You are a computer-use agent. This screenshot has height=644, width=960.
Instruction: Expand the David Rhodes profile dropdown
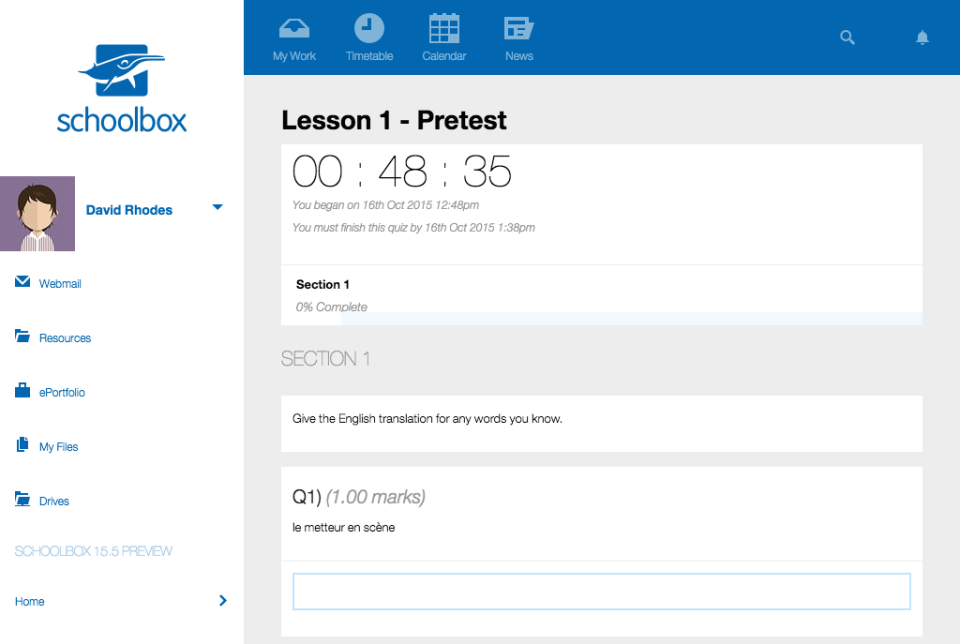(x=217, y=209)
